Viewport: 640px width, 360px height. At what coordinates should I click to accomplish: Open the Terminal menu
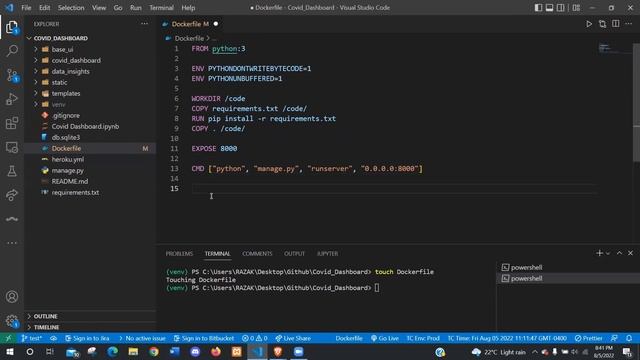pos(161,7)
